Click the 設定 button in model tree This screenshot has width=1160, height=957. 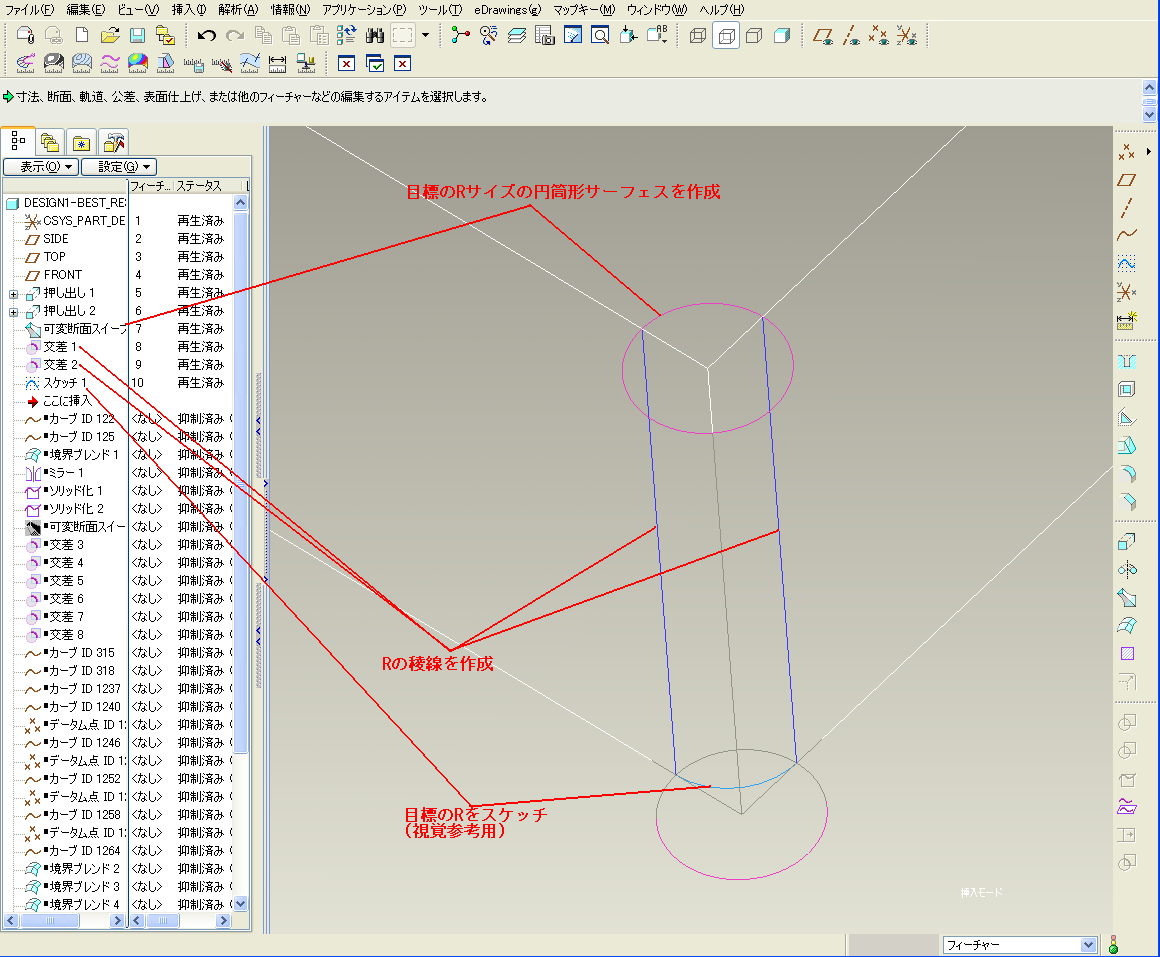(x=119, y=167)
